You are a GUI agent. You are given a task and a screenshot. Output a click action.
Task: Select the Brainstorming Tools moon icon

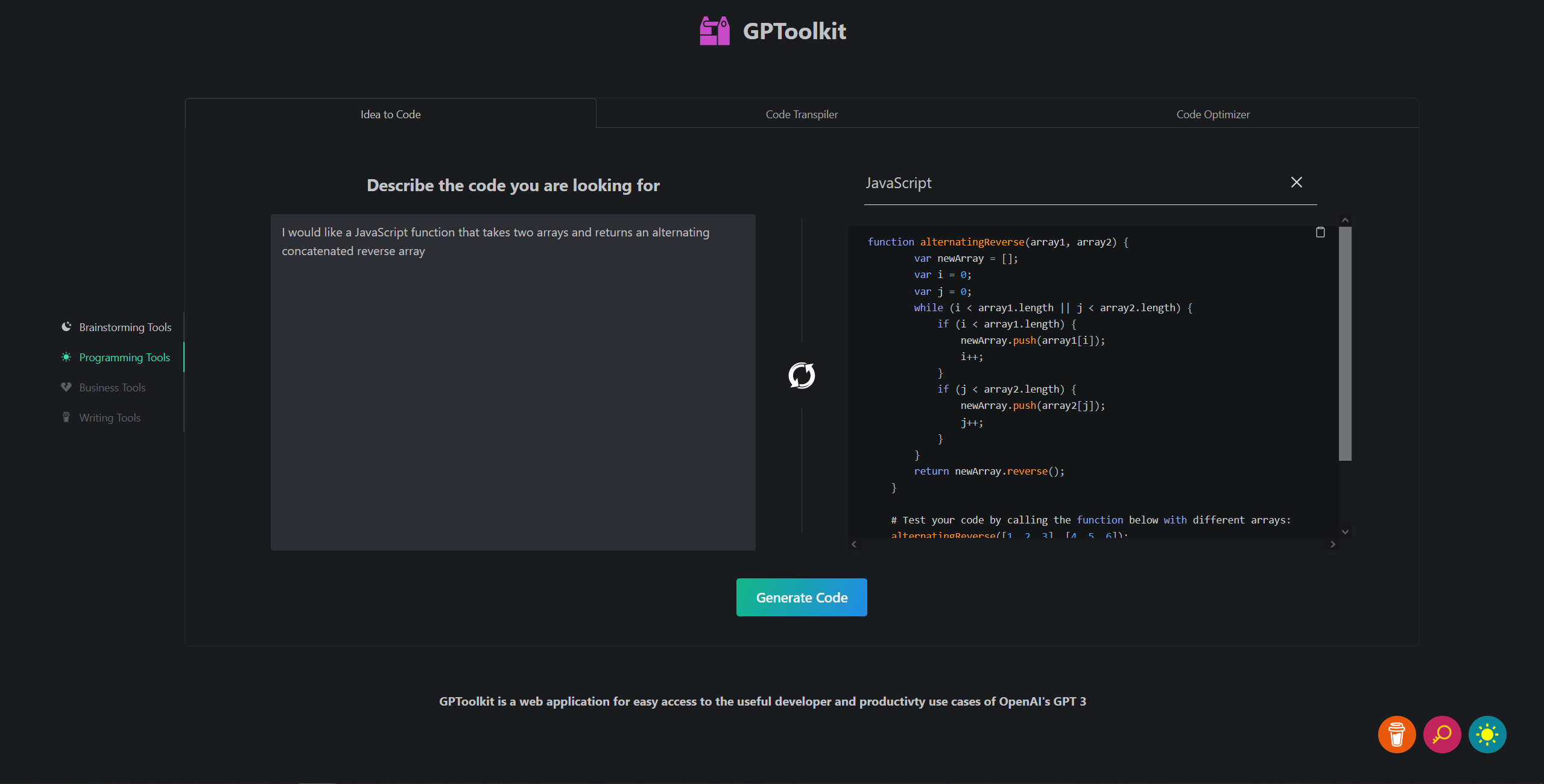(x=66, y=326)
